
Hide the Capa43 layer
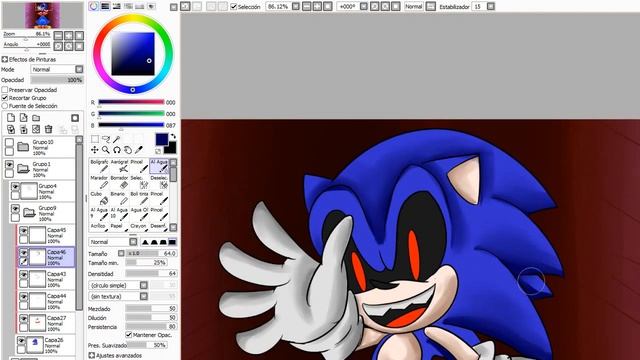[x=24, y=275]
